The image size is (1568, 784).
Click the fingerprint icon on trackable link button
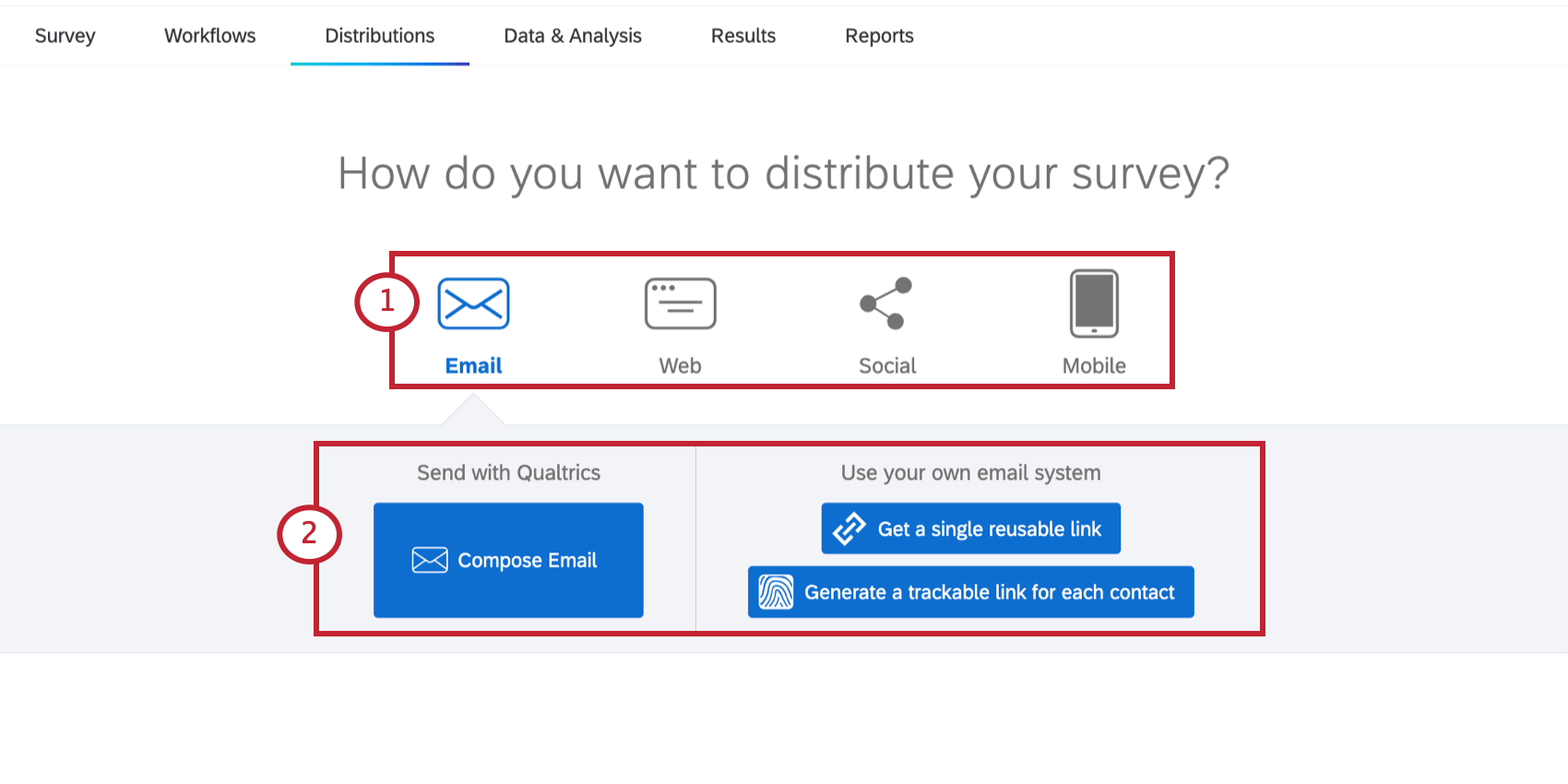click(776, 592)
